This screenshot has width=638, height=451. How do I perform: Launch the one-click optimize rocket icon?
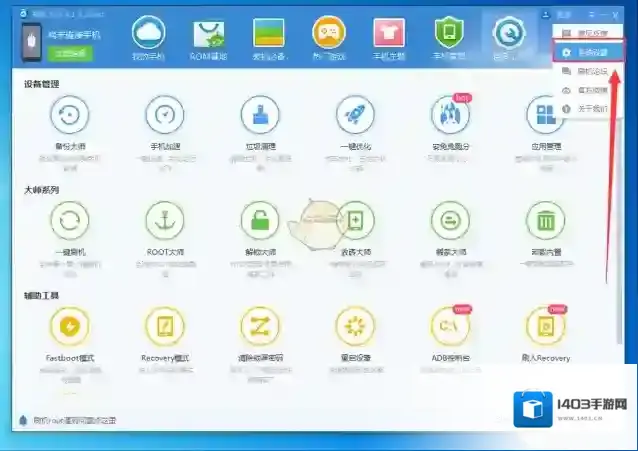pos(355,115)
